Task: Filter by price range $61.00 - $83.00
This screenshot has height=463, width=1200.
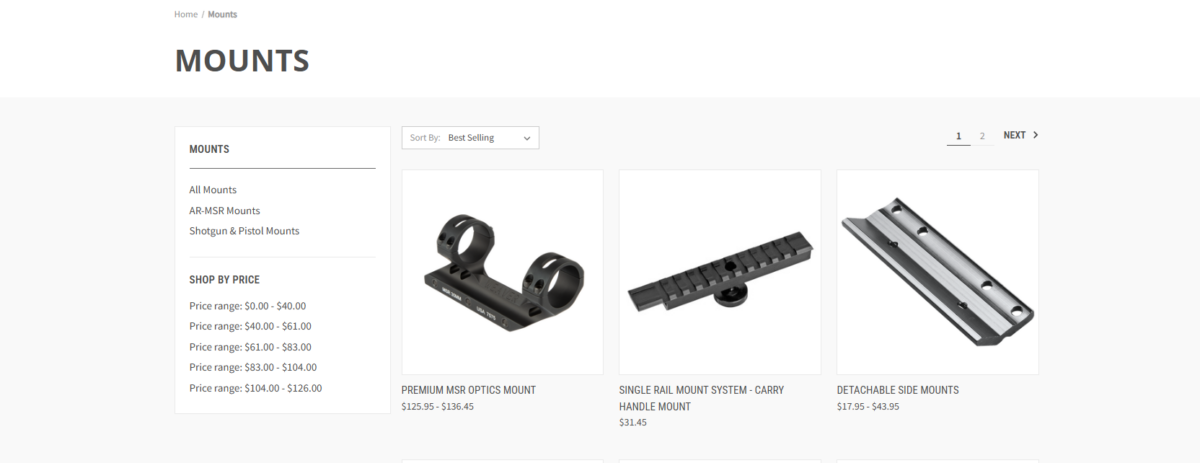Action: click(250, 347)
